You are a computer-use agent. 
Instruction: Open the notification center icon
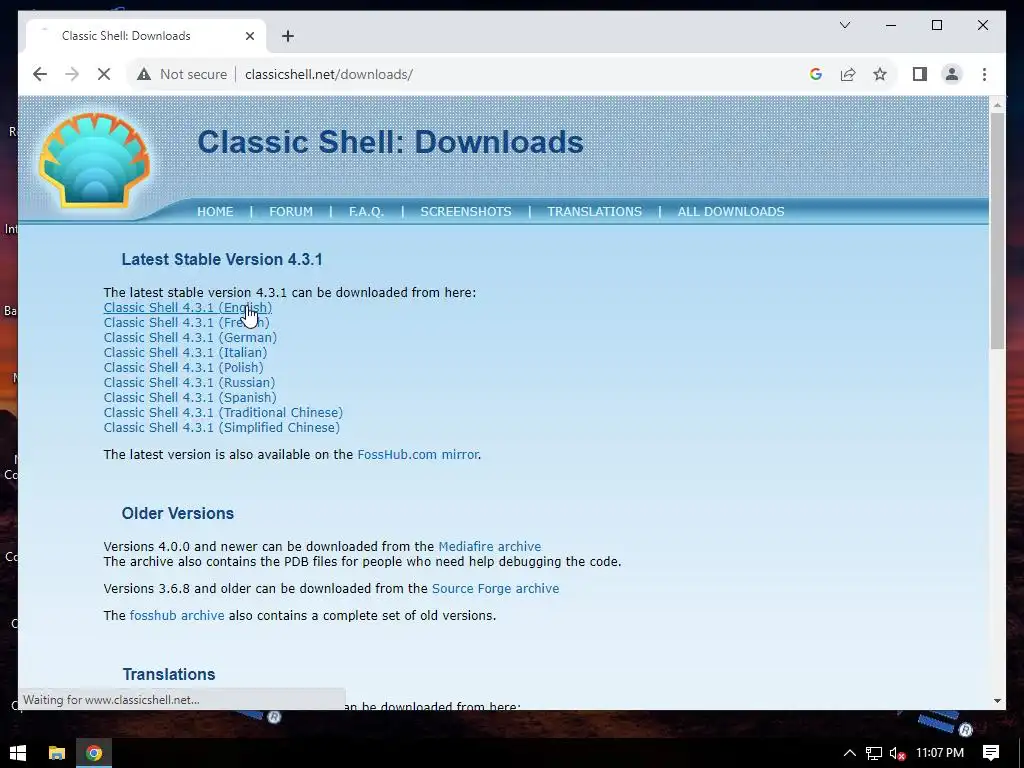pyautogui.click(x=991, y=753)
